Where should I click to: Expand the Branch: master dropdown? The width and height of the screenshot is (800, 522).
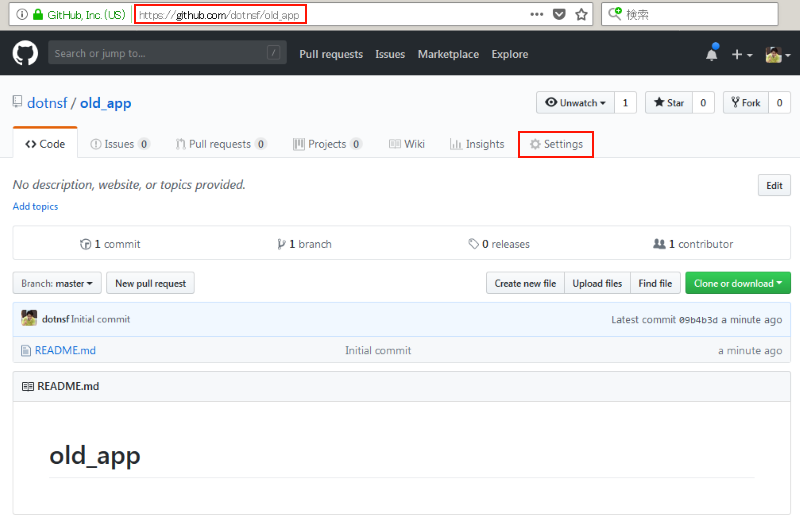coord(57,283)
